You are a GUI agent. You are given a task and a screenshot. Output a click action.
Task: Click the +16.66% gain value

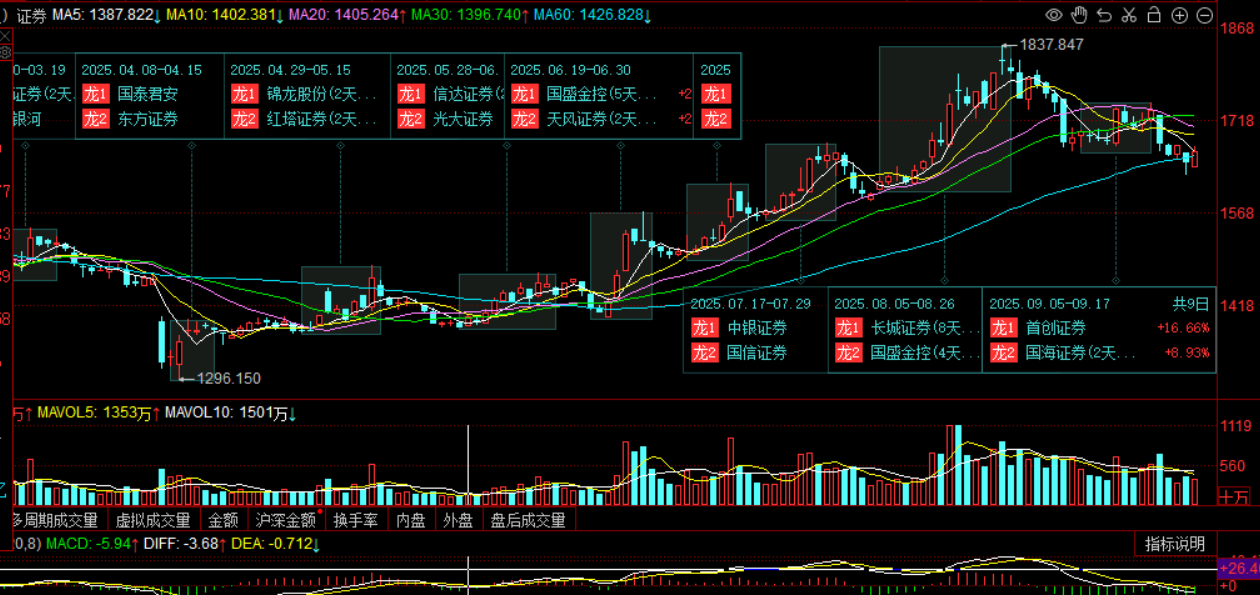coord(1183,328)
